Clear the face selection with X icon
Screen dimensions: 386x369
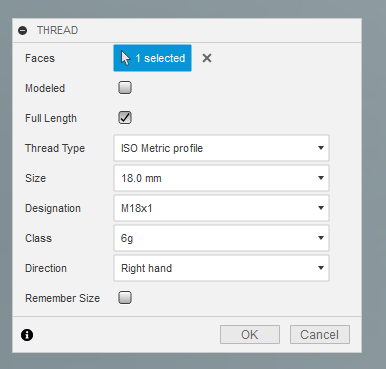tap(207, 58)
